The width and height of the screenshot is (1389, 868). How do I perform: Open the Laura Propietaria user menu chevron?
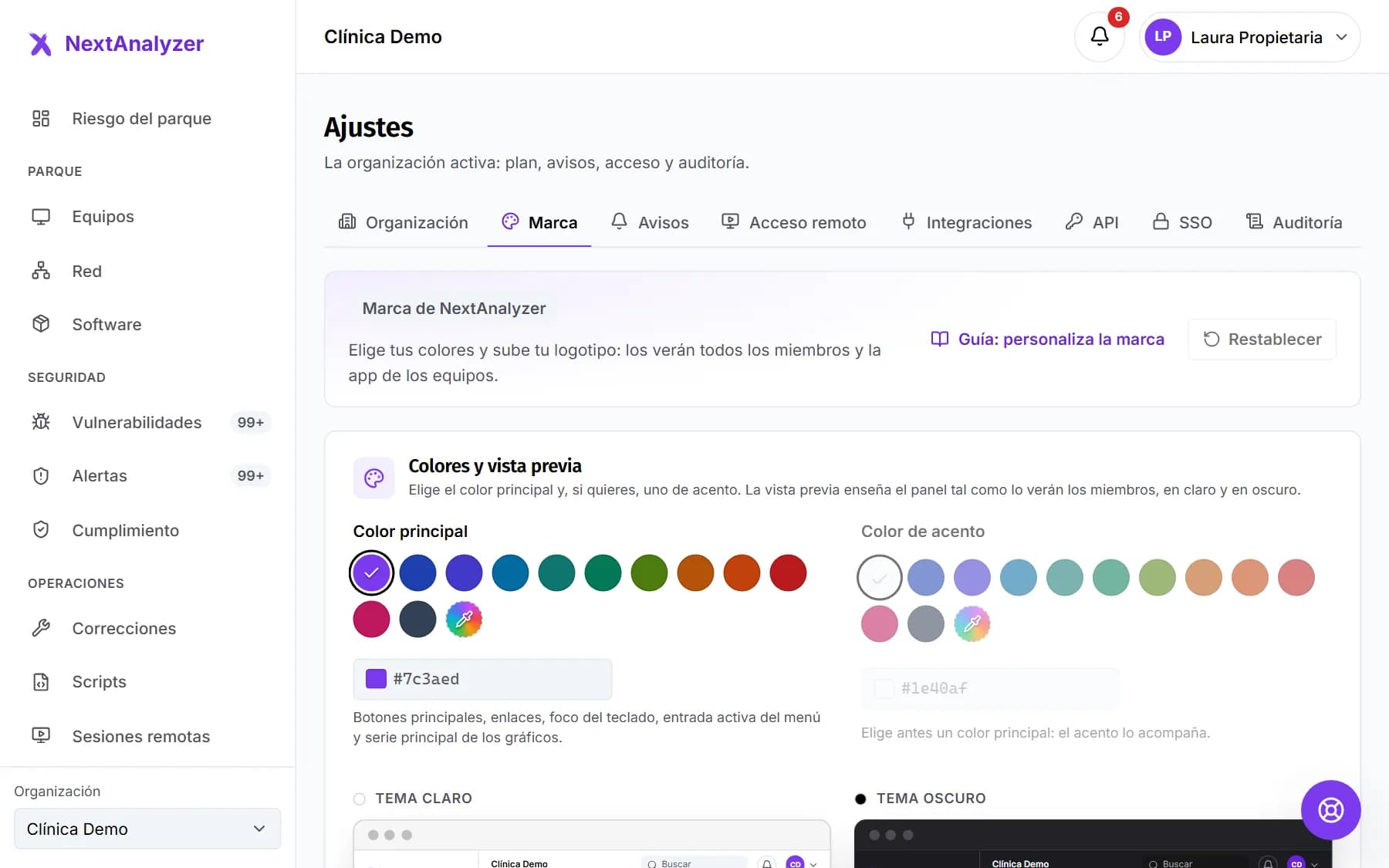tap(1342, 37)
